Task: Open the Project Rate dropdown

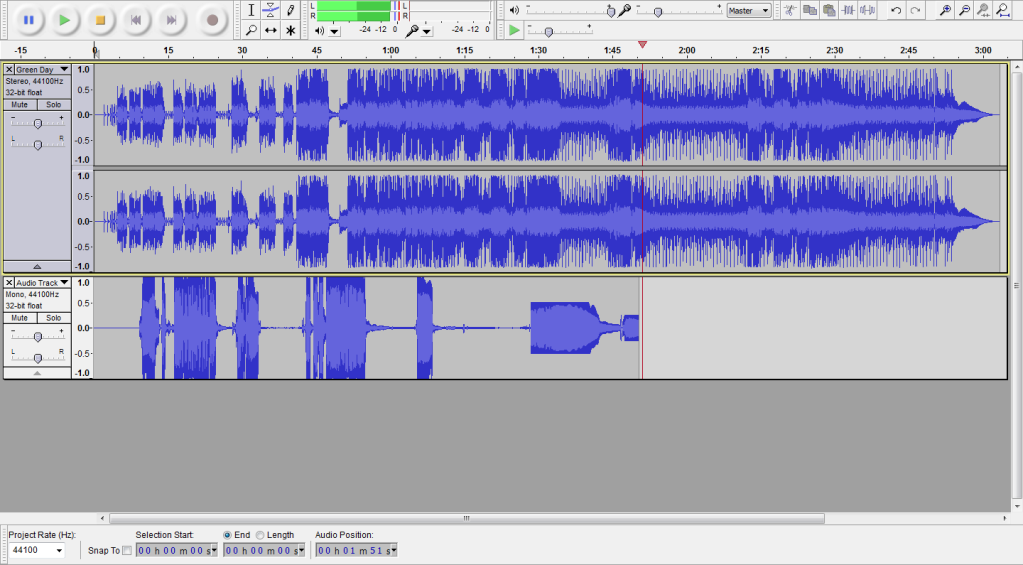Action: point(58,551)
